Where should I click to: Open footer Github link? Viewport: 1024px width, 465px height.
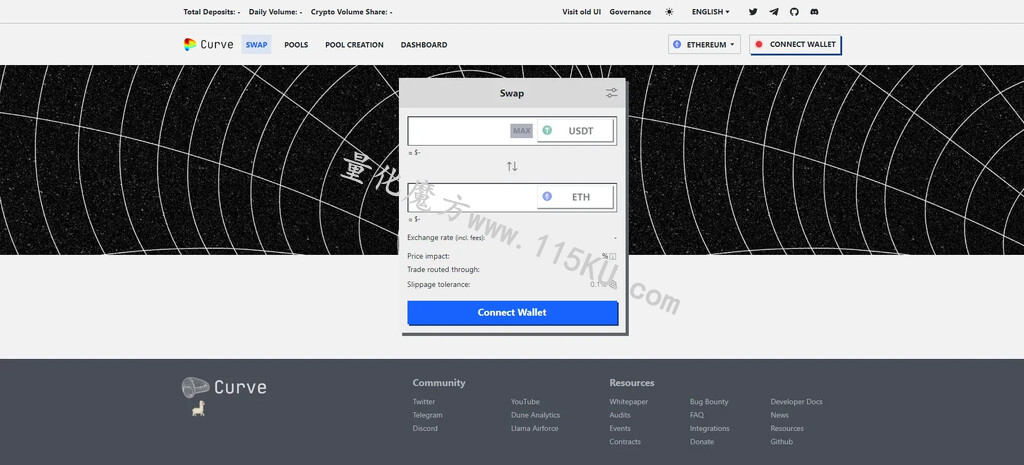pyautogui.click(x=781, y=442)
